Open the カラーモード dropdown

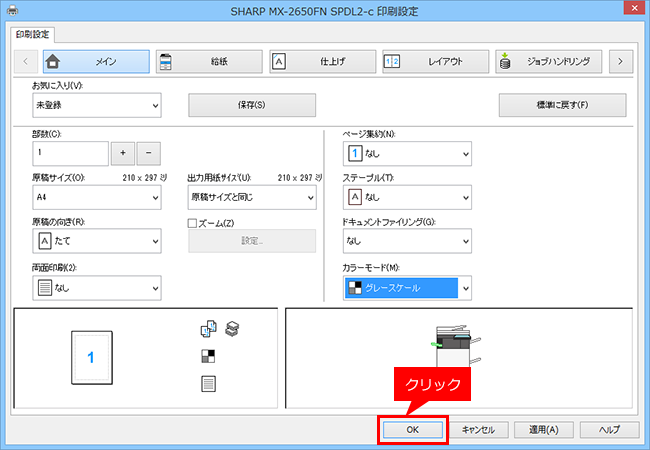407,288
